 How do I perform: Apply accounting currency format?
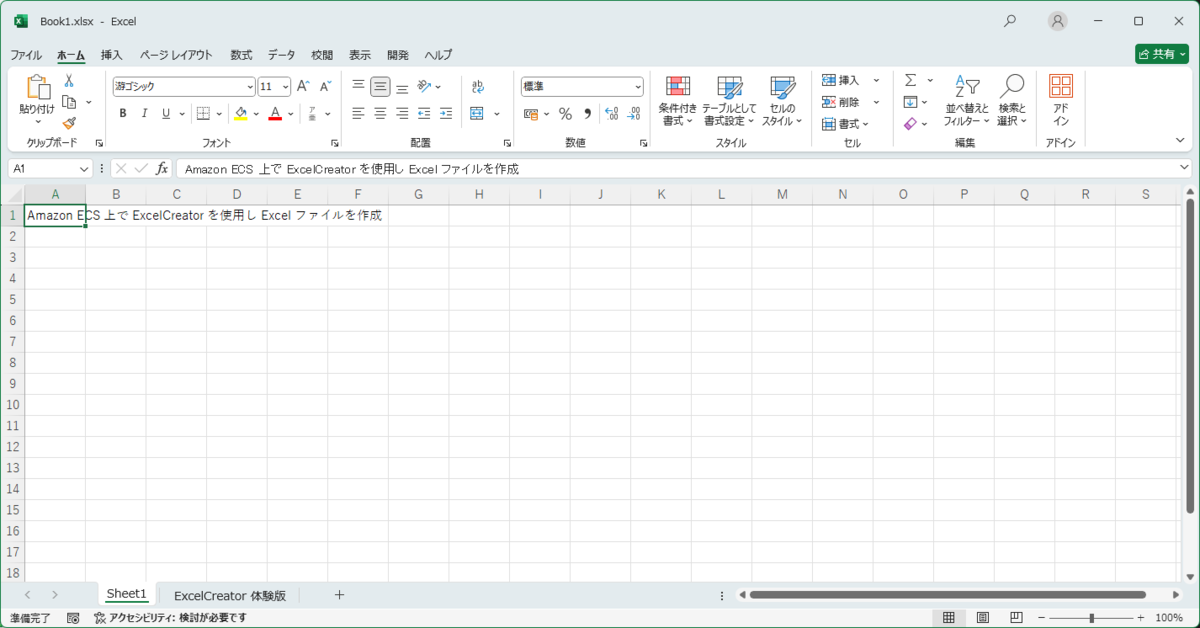(531, 113)
